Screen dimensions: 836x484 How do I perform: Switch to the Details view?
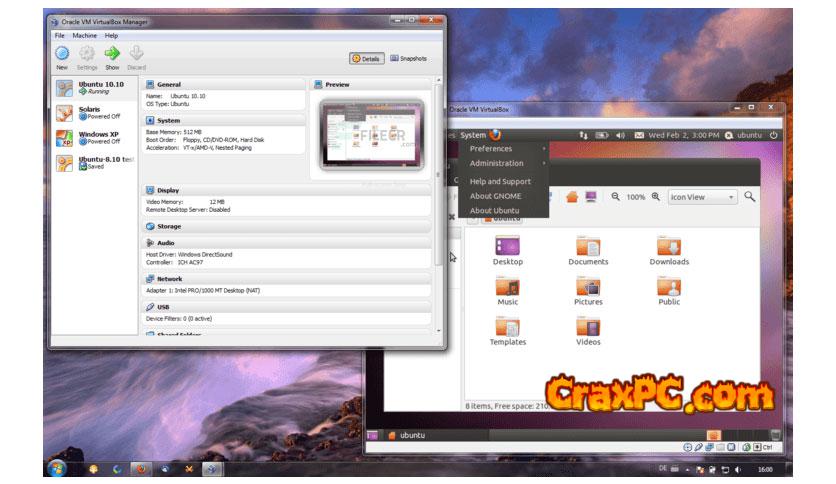click(367, 59)
